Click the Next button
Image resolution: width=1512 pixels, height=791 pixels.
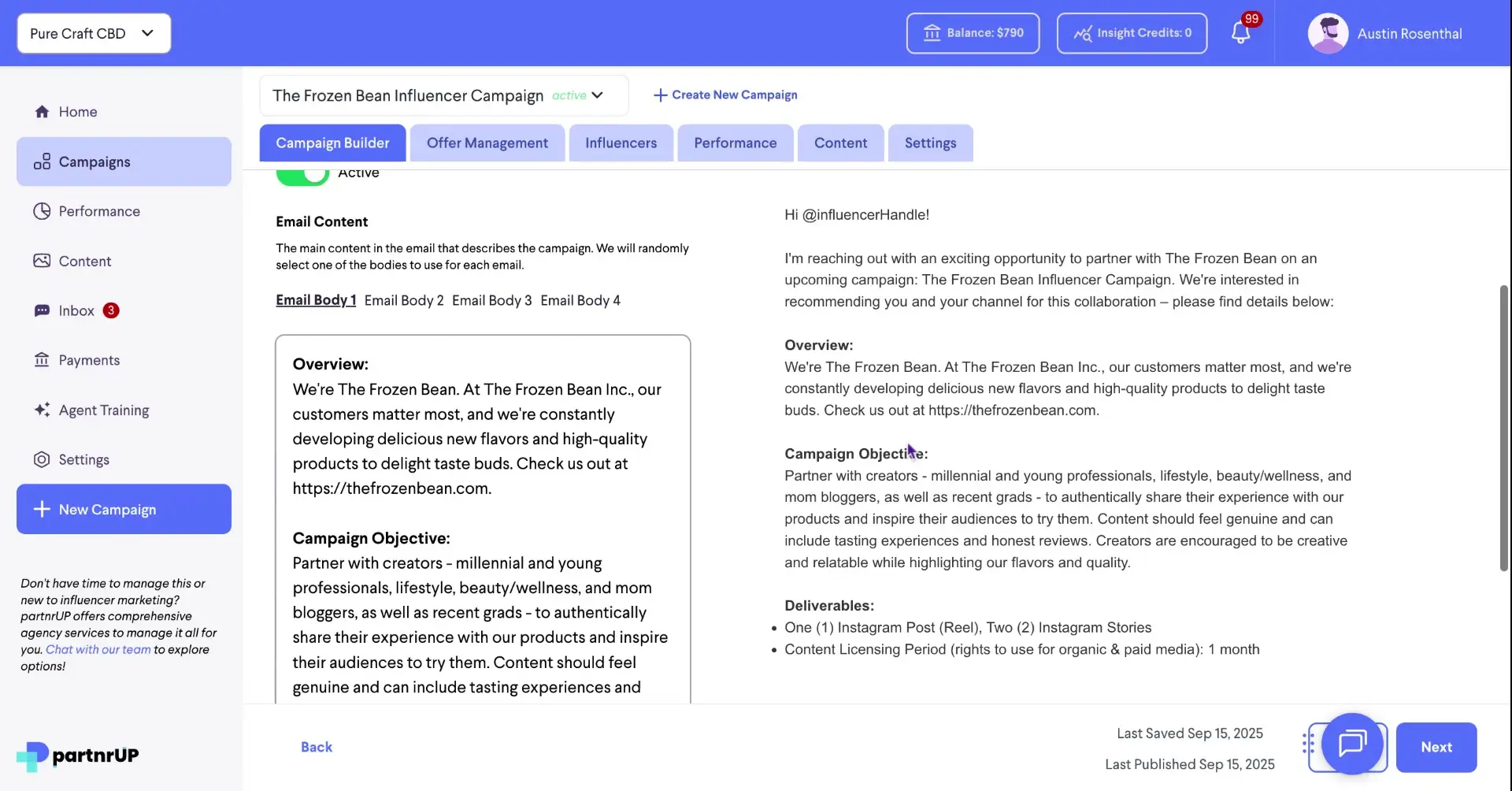tap(1436, 747)
